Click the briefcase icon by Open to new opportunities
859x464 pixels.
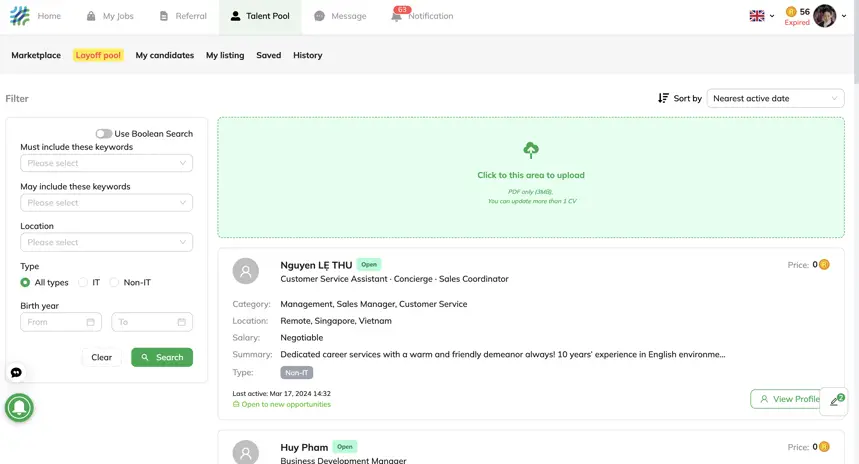pyautogui.click(x=236, y=404)
